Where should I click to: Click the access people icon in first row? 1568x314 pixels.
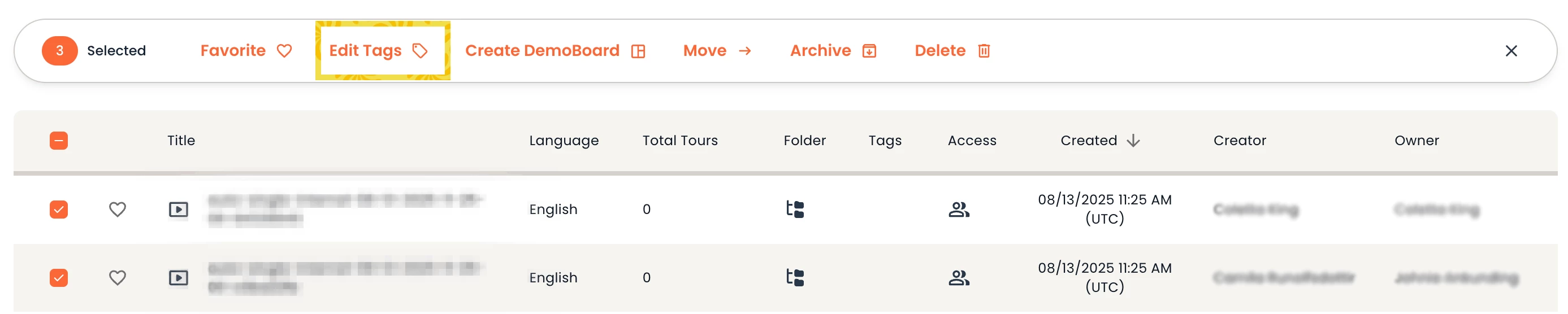[959, 210]
